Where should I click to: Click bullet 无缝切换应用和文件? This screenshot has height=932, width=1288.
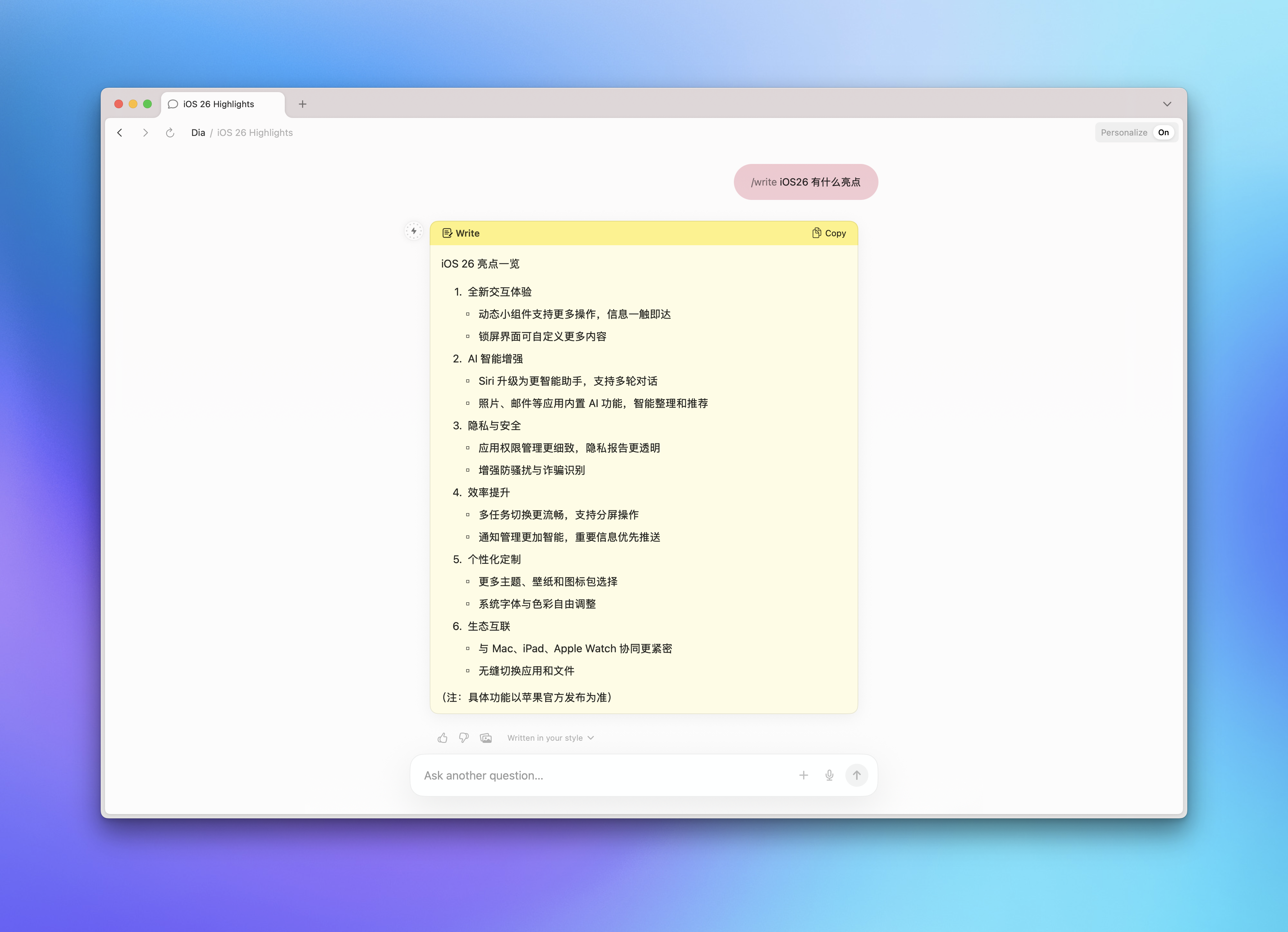(526, 671)
